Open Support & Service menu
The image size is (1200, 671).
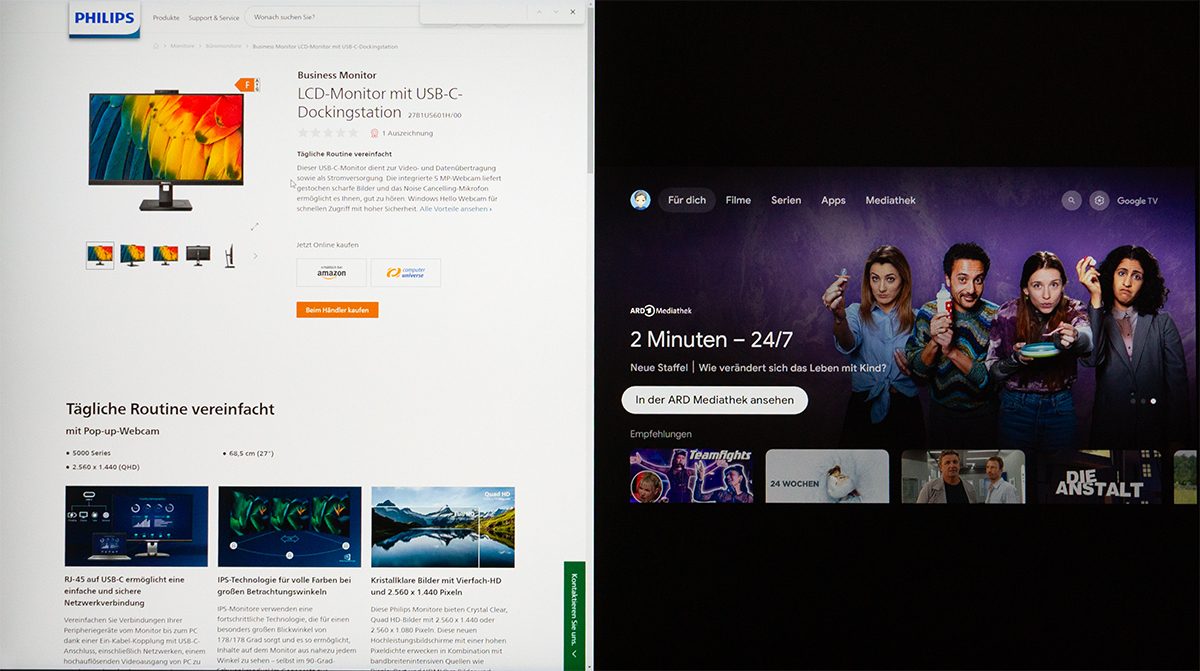tap(214, 18)
